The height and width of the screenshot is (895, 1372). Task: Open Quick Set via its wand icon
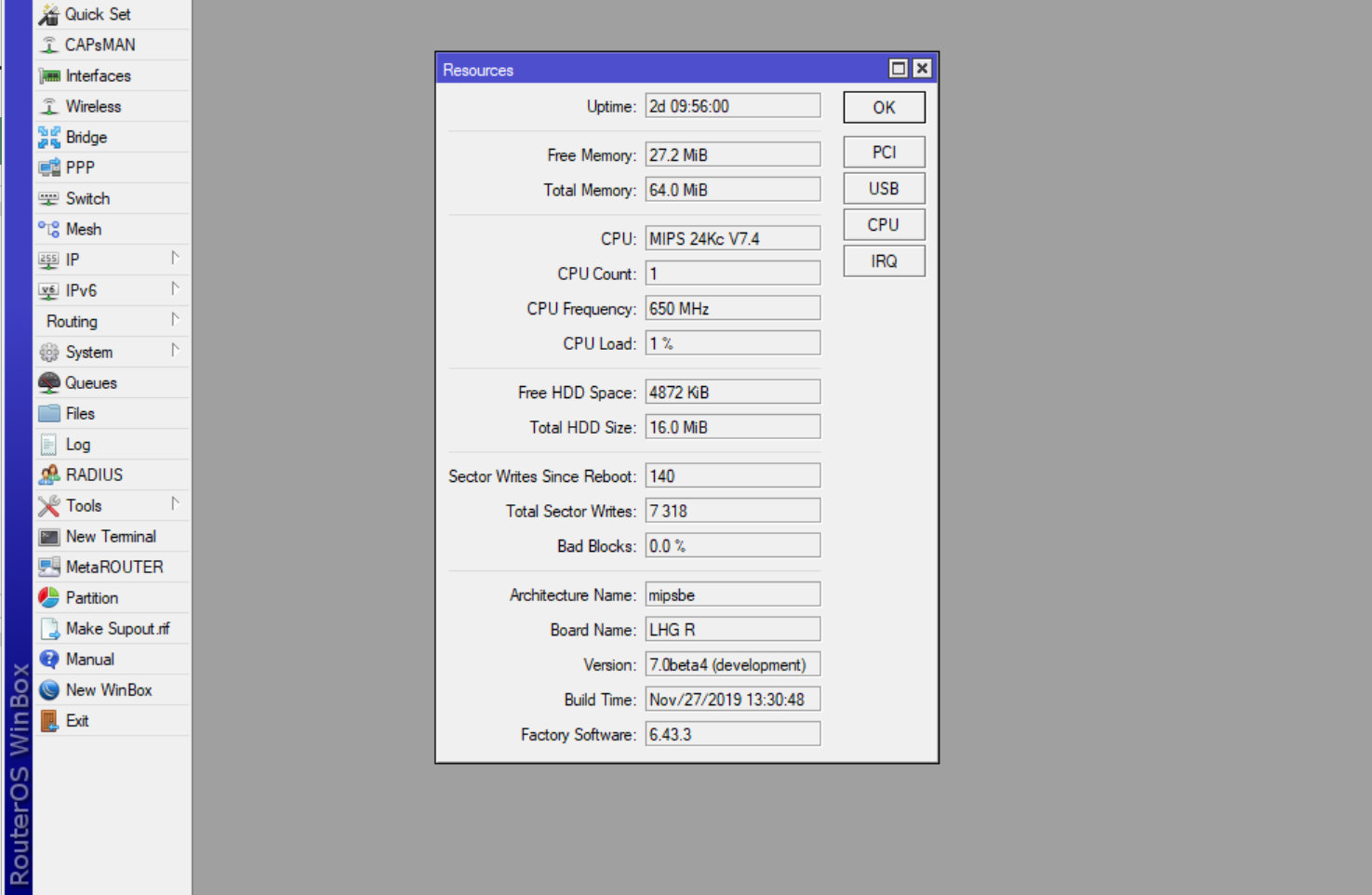tap(48, 14)
